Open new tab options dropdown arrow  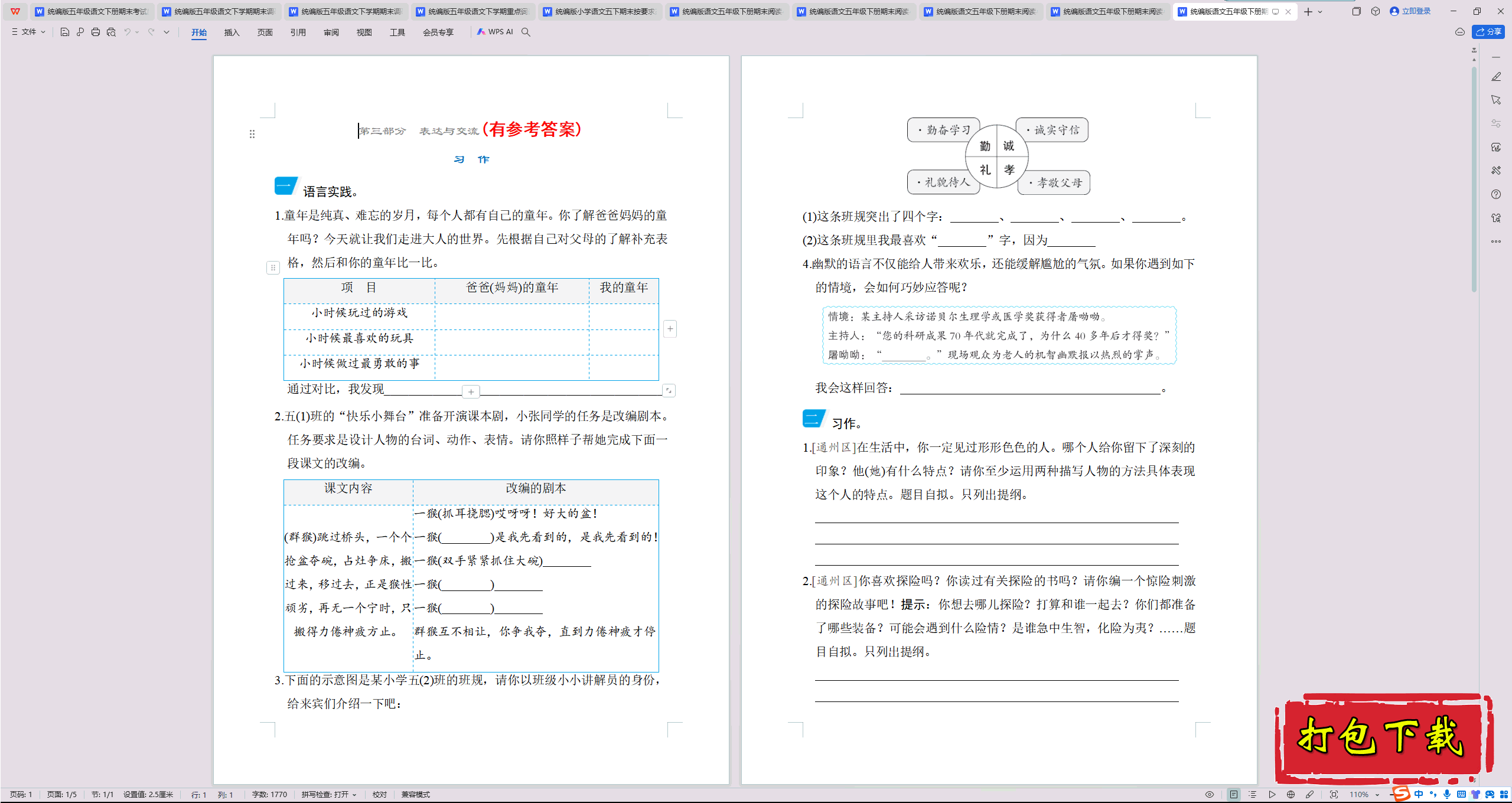1320,11
